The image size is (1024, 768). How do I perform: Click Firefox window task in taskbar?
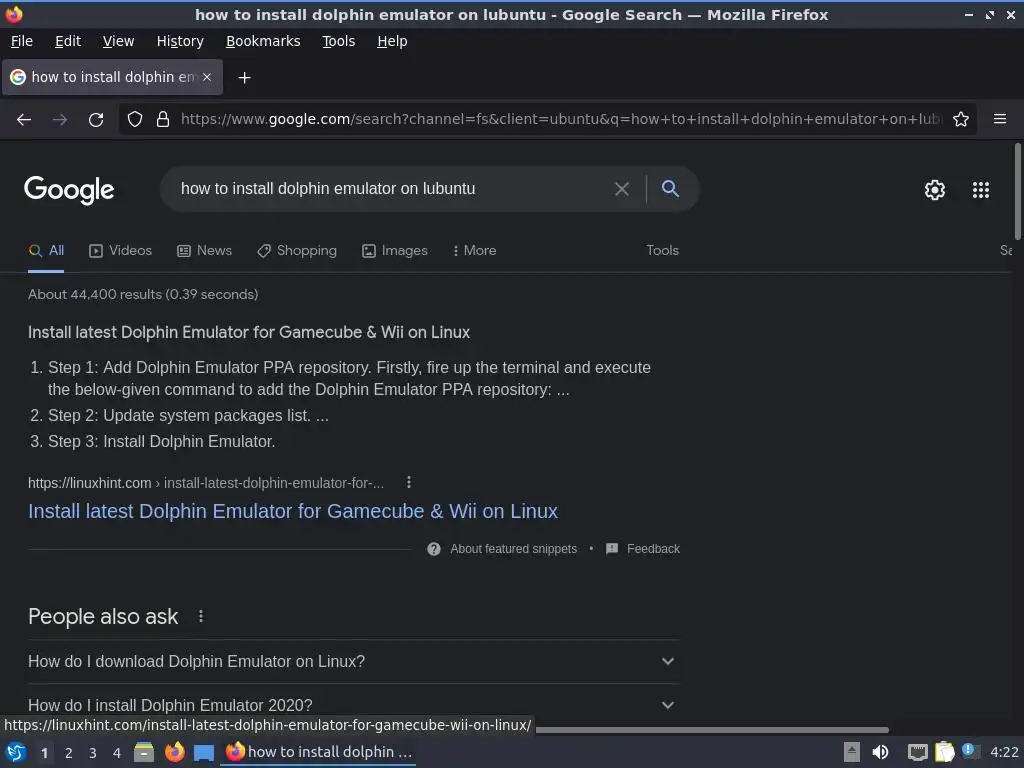click(x=319, y=752)
